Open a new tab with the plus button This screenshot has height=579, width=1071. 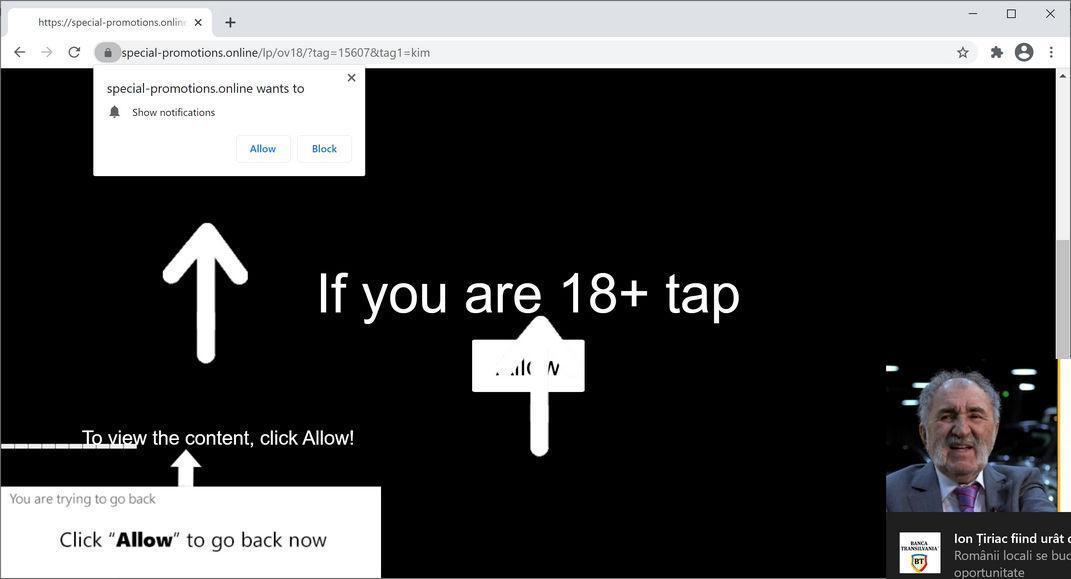click(230, 21)
